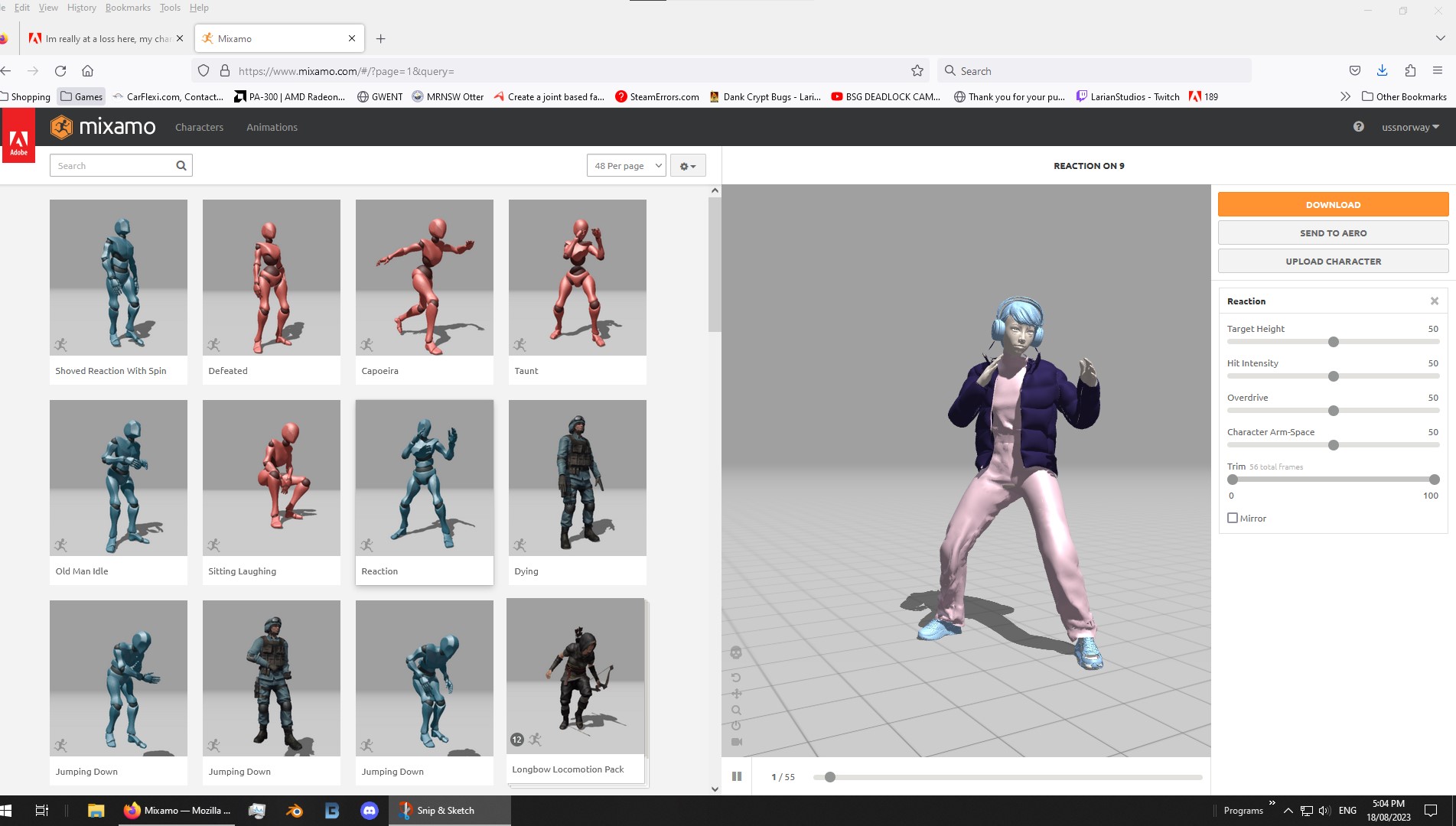Select the skull head-tracking icon in viewport

(735, 653)
